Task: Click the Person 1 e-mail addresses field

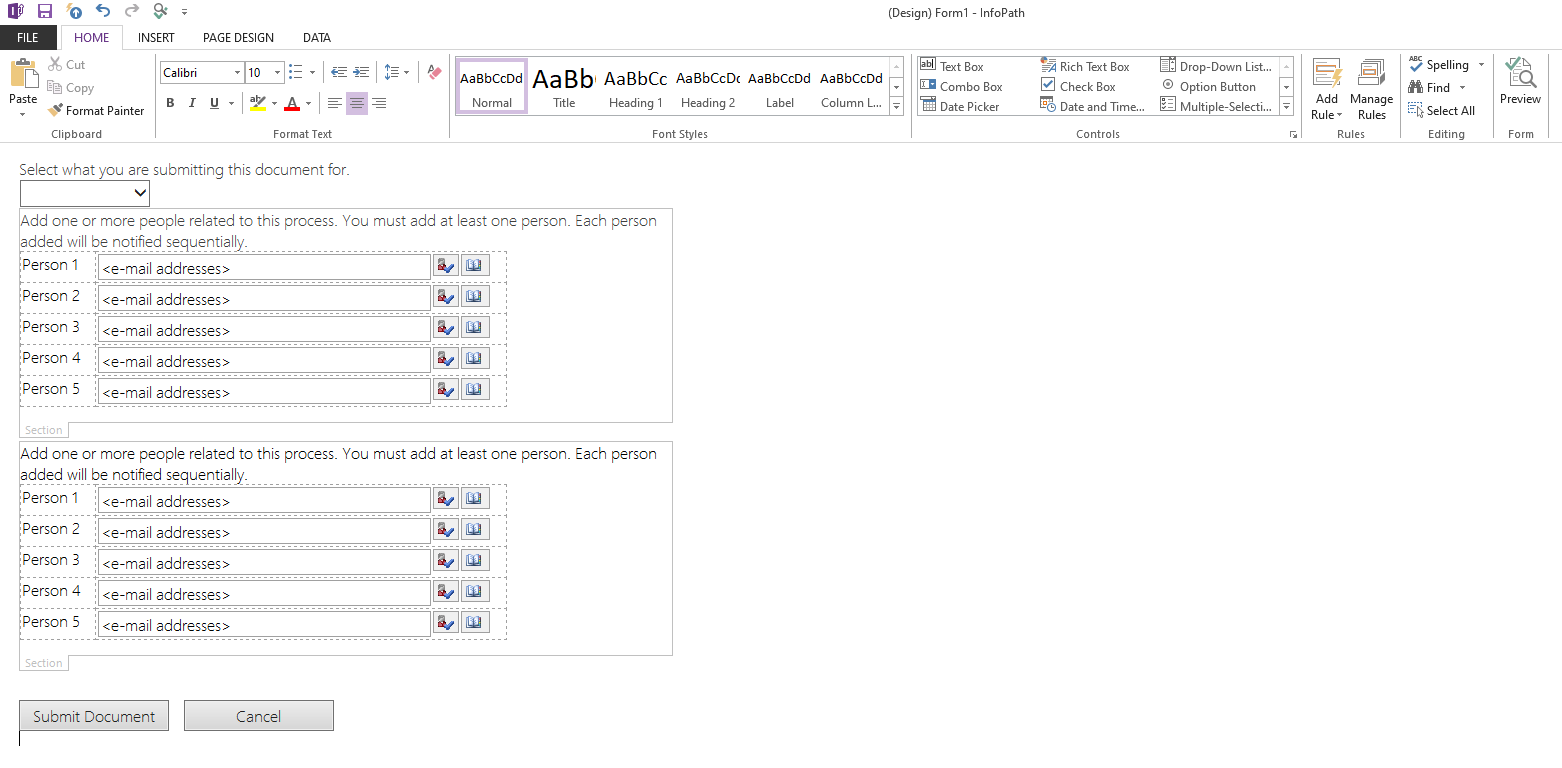Action: pyautogui.click(x=265, y=266)
